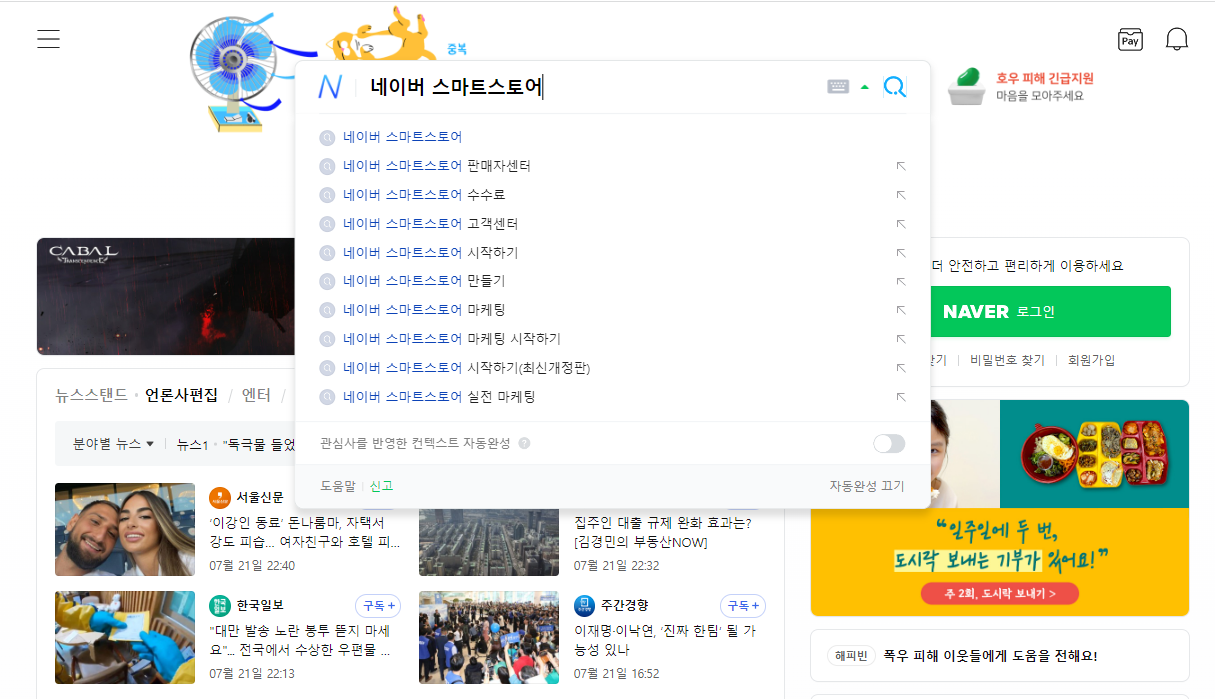Open the help question mark for context autocomplete
The image size is (1215, 699).
(524, 443)
